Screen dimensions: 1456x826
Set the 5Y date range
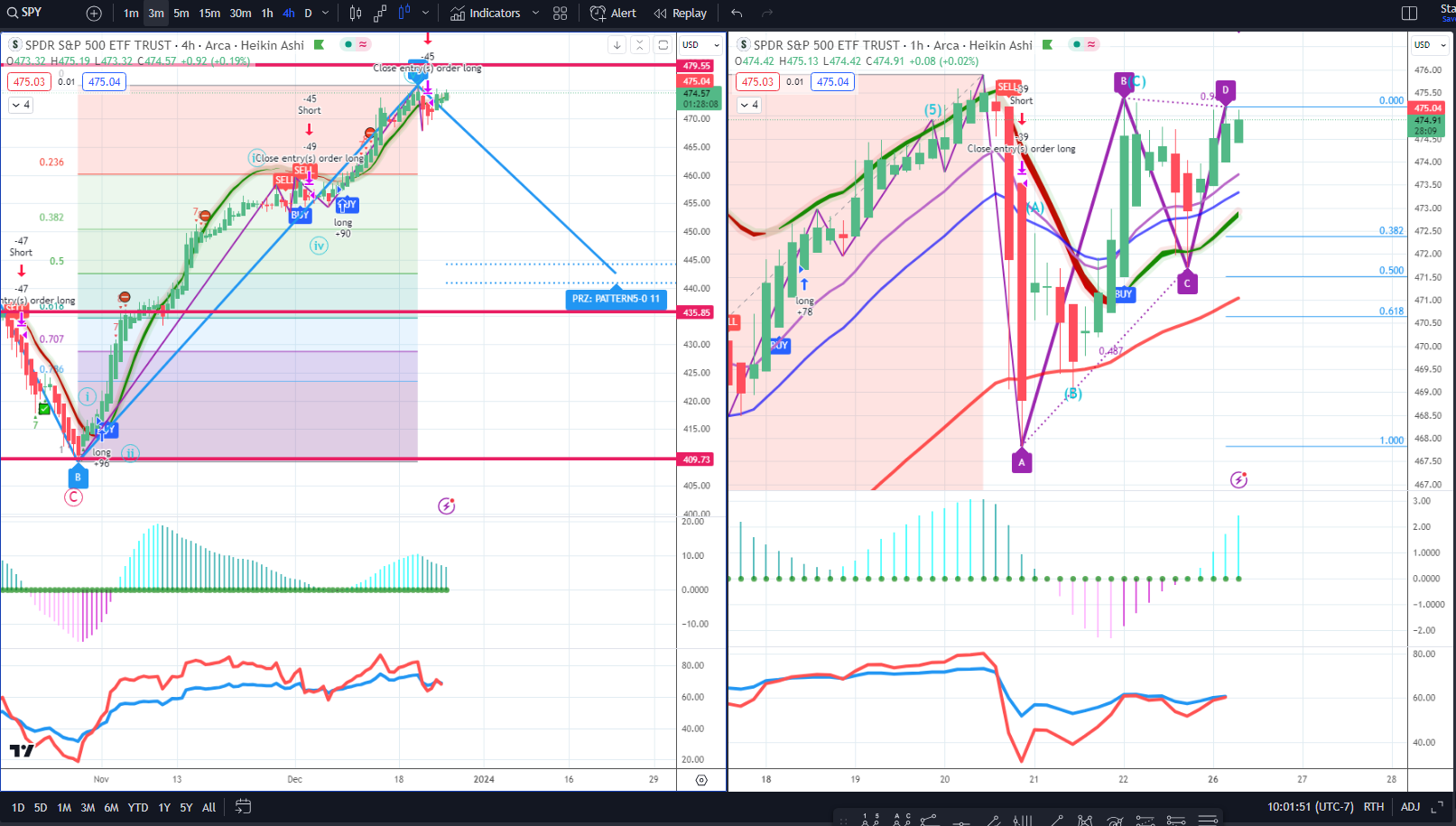pyautogui.click(x=186, y=808)
